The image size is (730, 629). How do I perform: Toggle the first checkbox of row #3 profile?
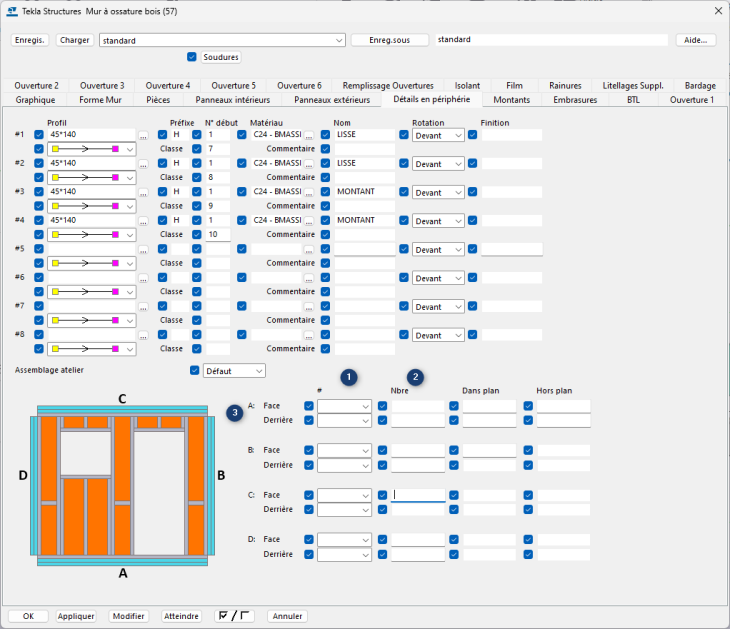pos(39,191)
